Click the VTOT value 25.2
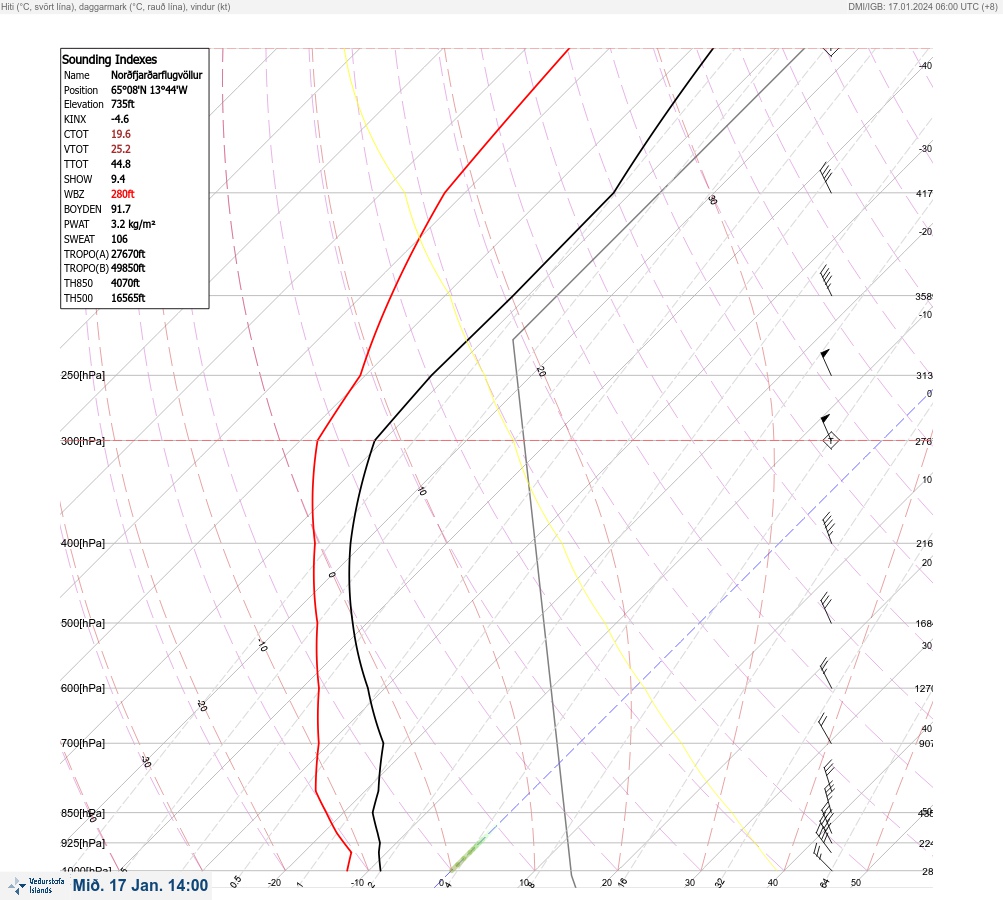The height and width of the screenshot is (900, 1003). (121, 149)
